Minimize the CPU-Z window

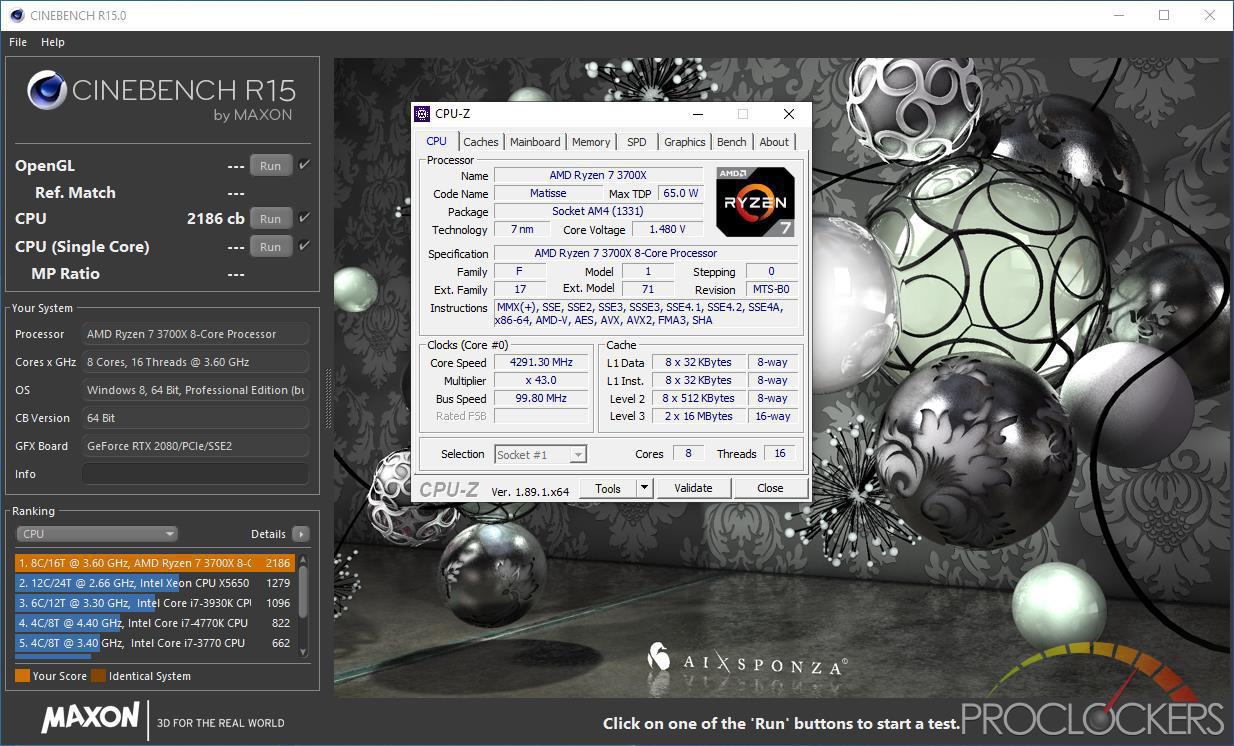click(x=698, y=114)
